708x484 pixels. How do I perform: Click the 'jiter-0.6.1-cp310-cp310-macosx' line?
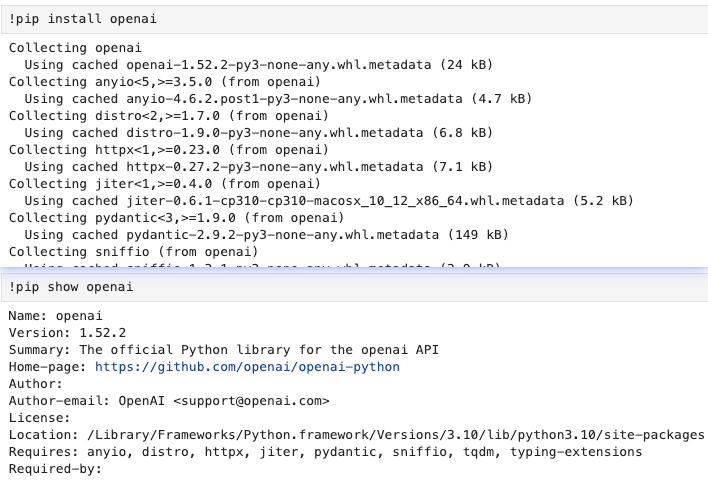tap(329, 200)
